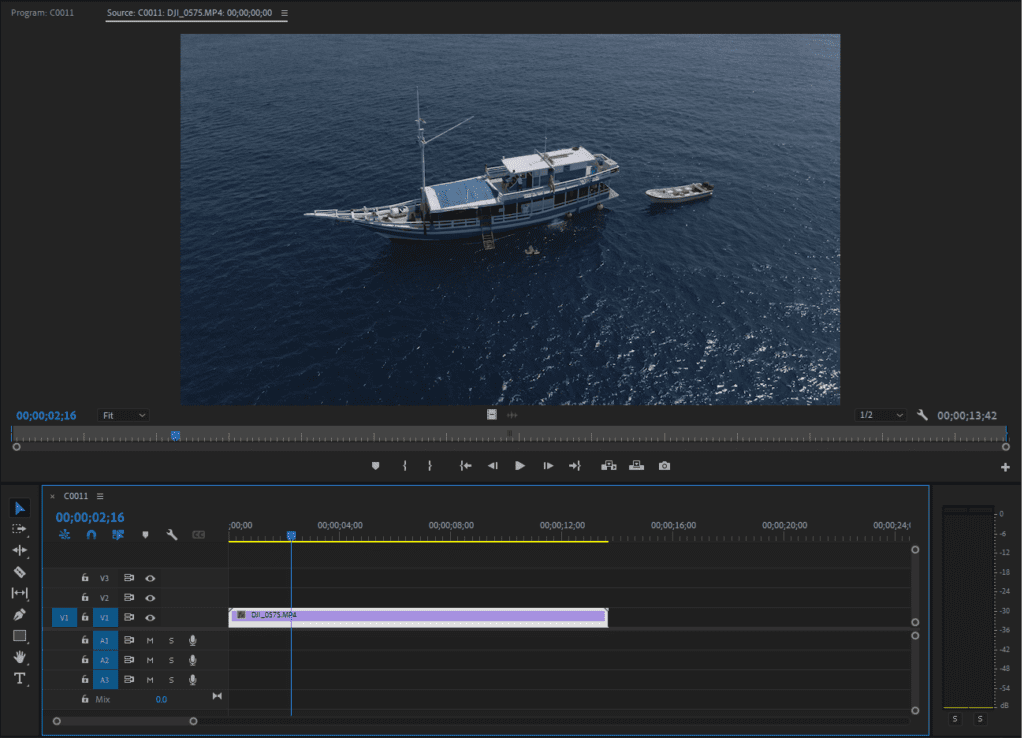
Task: Hide track V3 output eye
Action: (x=150, y=578)
